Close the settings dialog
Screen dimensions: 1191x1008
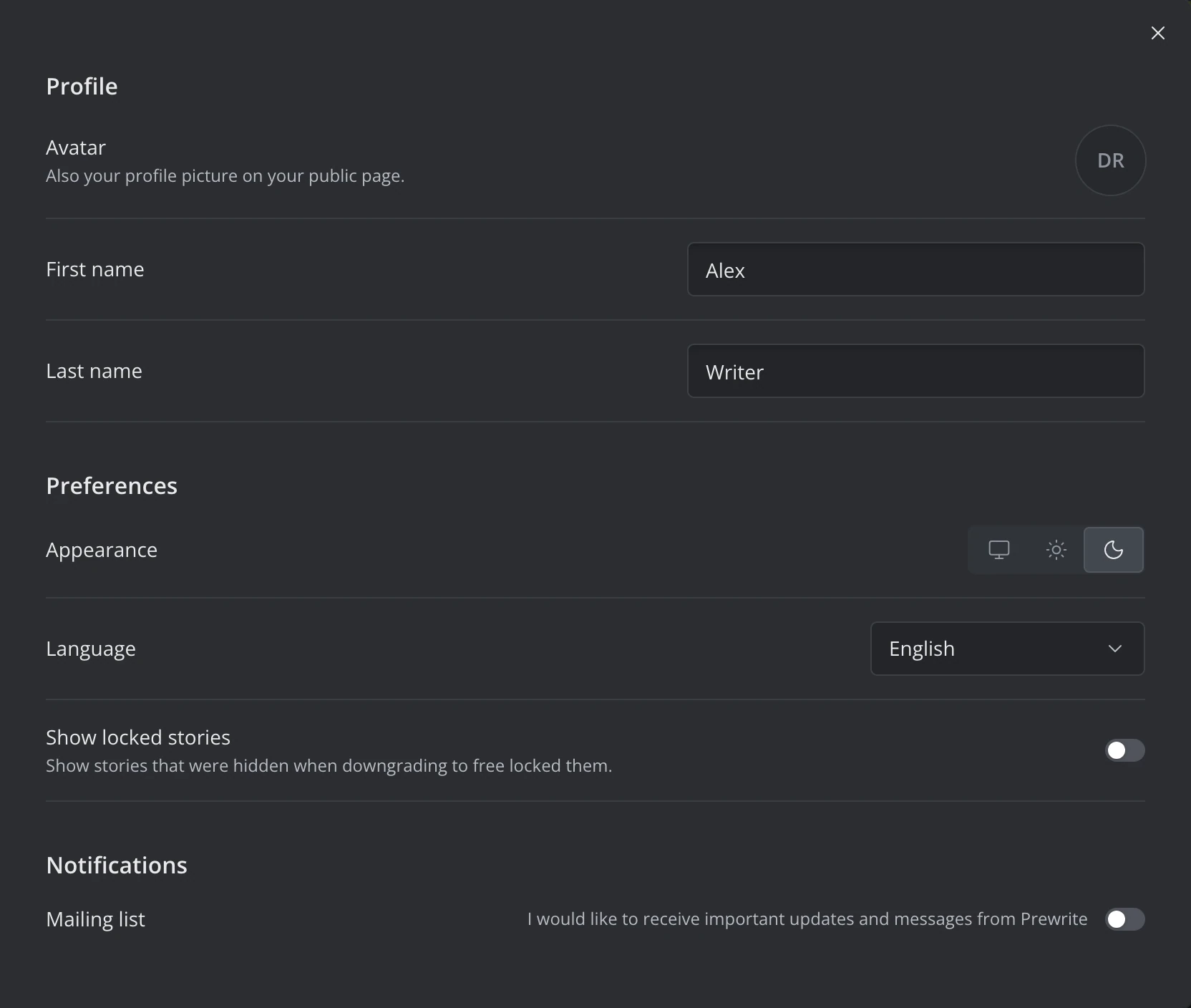1157,33
